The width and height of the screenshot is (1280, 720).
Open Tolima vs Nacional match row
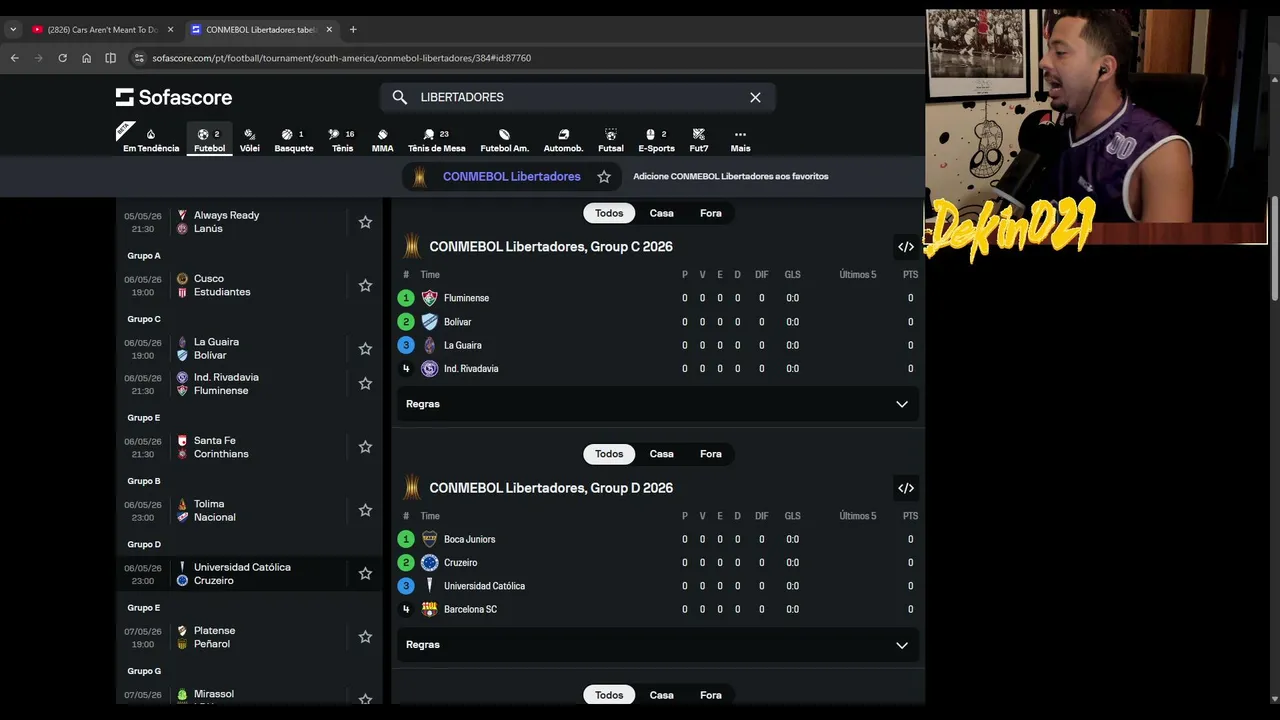click(249, 510)
